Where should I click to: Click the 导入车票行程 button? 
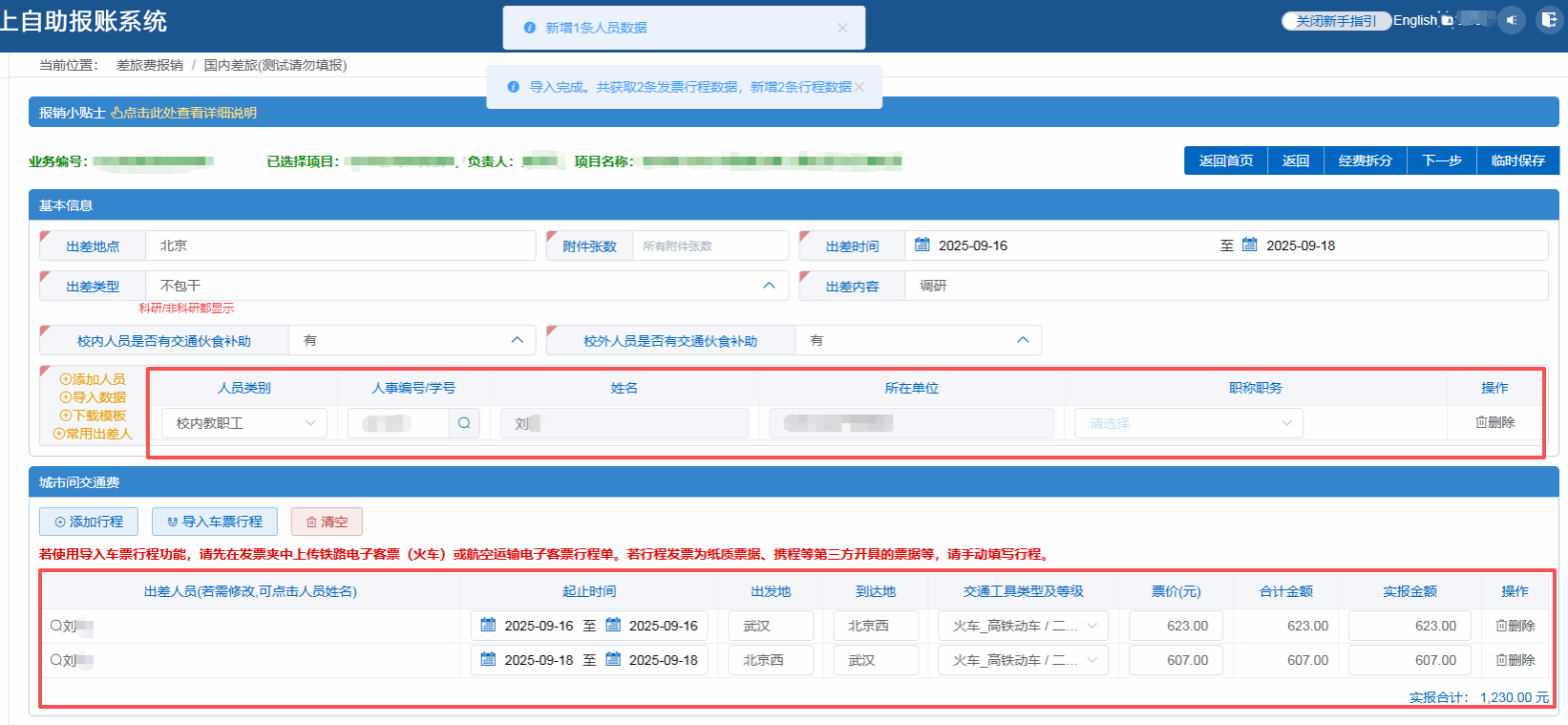215,522
